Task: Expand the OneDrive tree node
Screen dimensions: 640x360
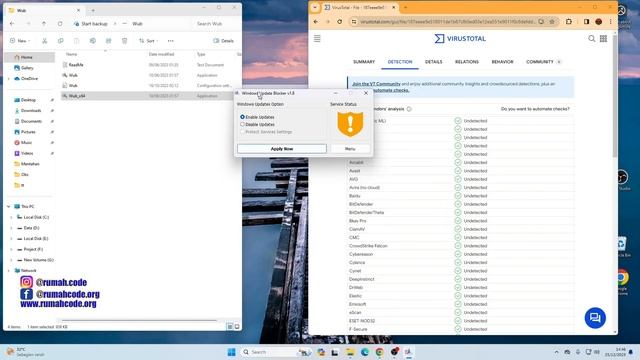Action: click(9, 78)
